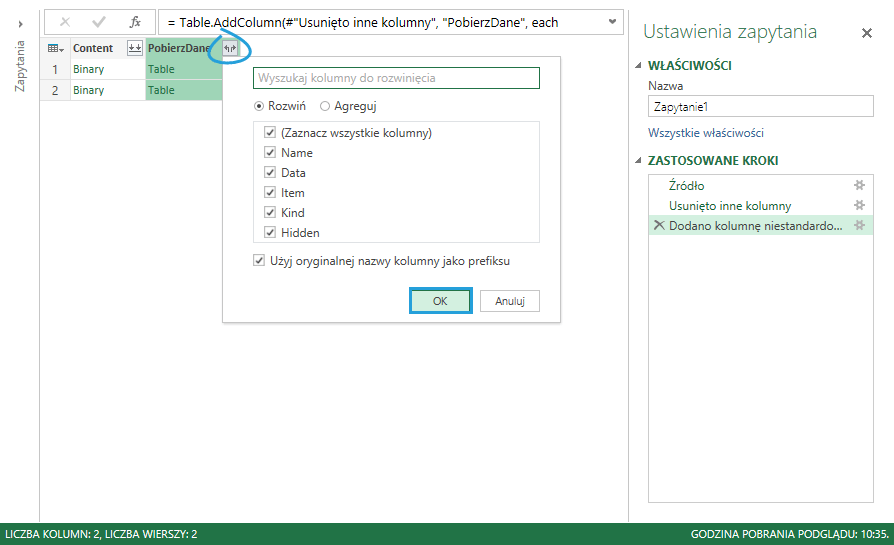Open settings gear for Usunięto inne kolumny
The image size is (894, 545).
tap(859, 205)
